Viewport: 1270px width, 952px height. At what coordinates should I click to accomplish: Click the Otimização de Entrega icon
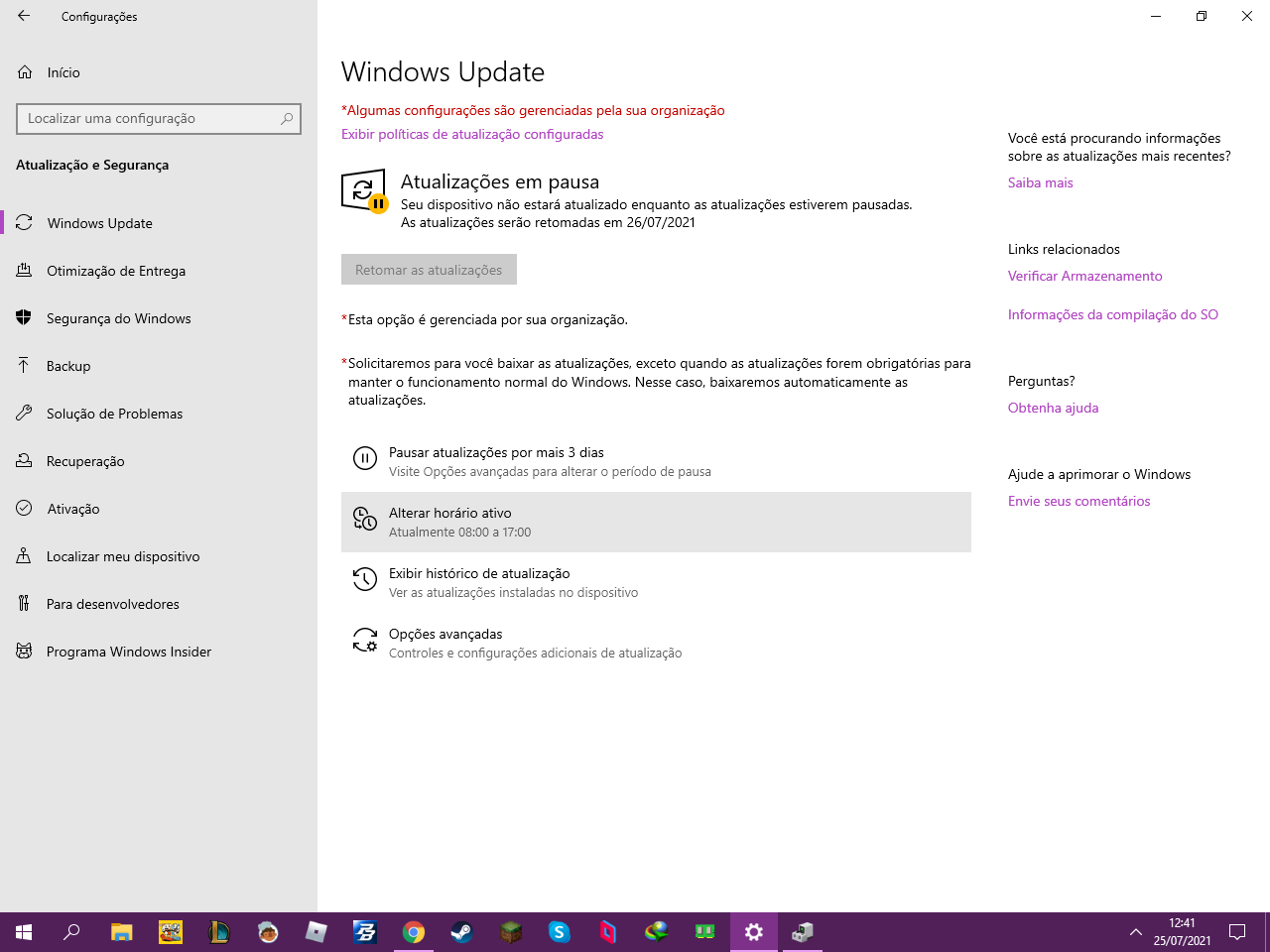click(x=24, y=270)
